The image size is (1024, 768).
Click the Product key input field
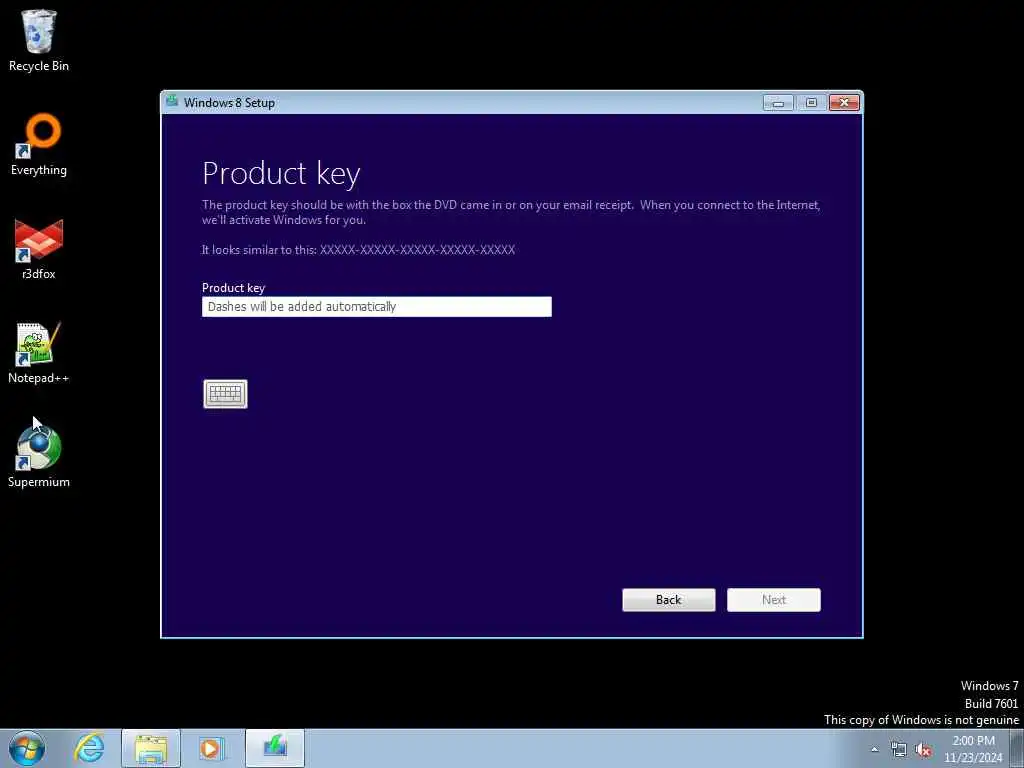point(377,307)
